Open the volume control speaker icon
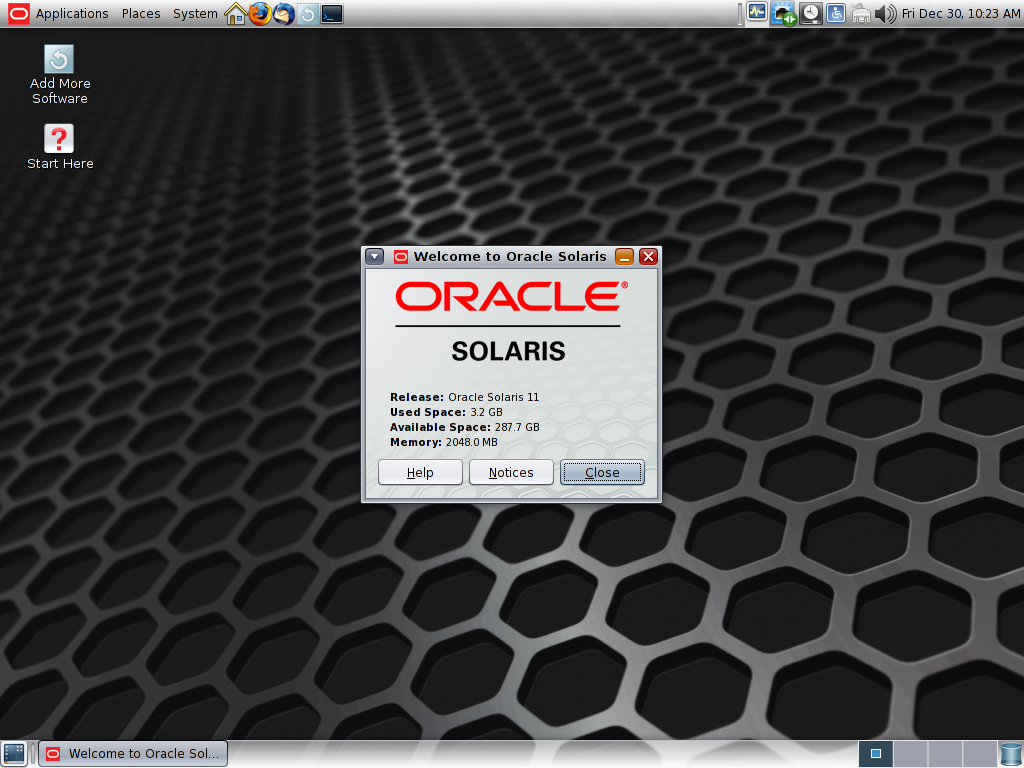The width and height of the screenshot is (1024, 768). pyautogui.click(x=885, y=14)
